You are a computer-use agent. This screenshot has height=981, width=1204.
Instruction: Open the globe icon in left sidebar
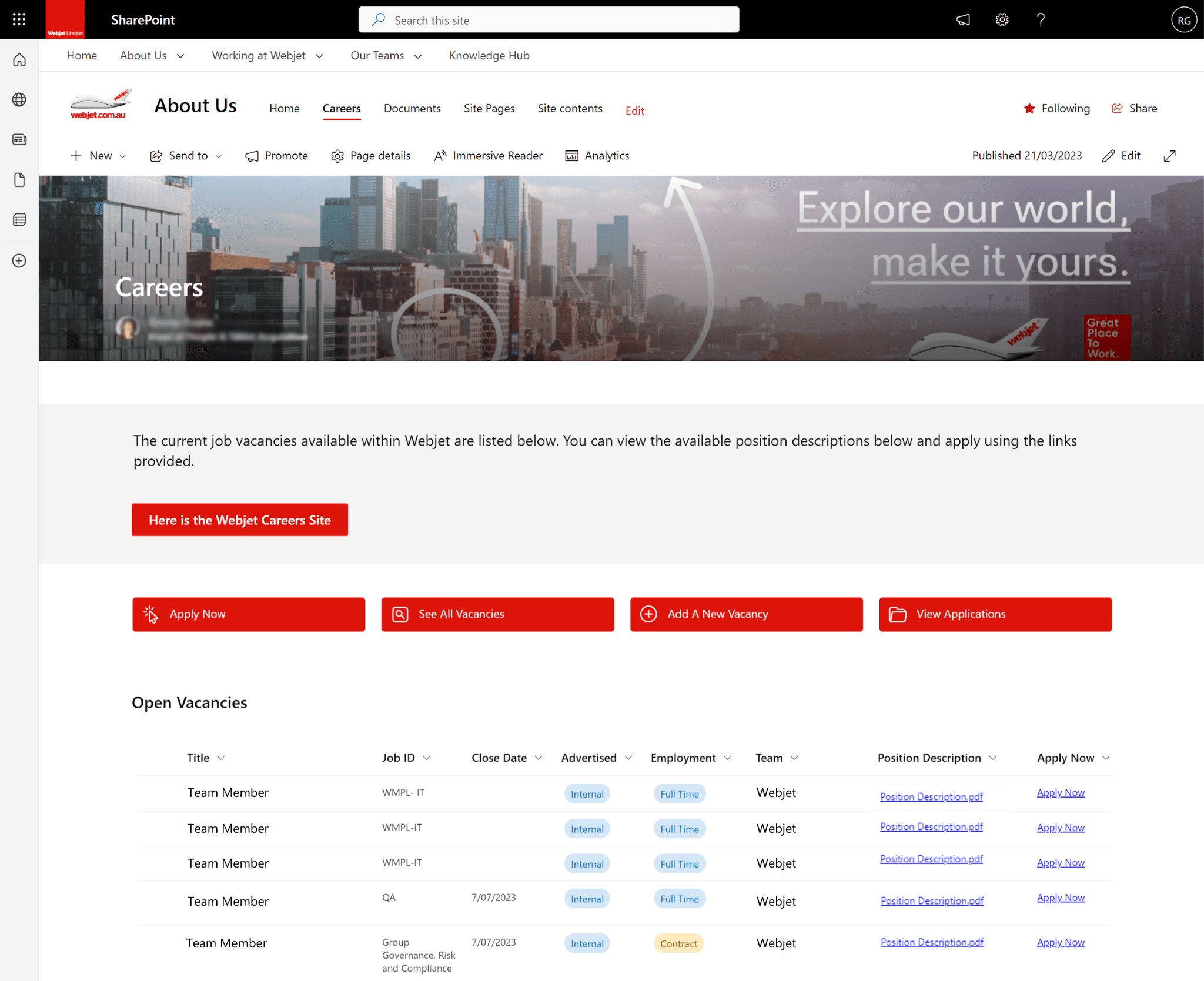pos(19,99)
